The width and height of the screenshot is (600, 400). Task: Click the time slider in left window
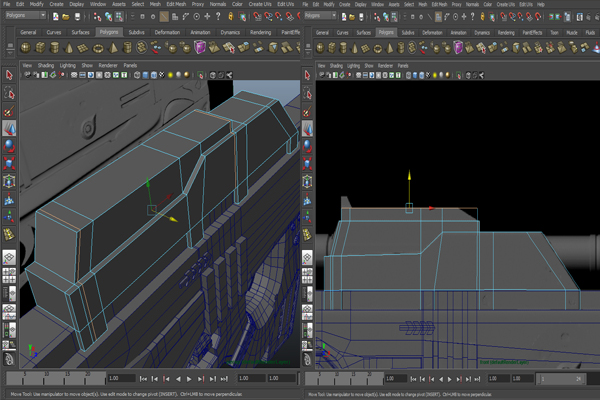[56, 378]
